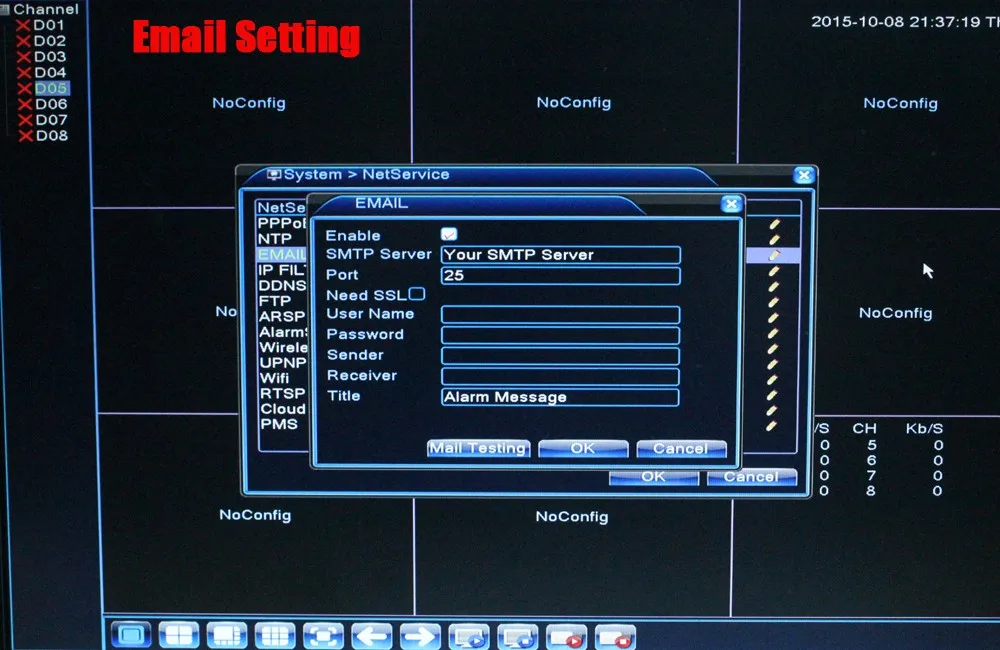
Task: Select IP FILTER in the NetService list
Action: coord(283,270)
